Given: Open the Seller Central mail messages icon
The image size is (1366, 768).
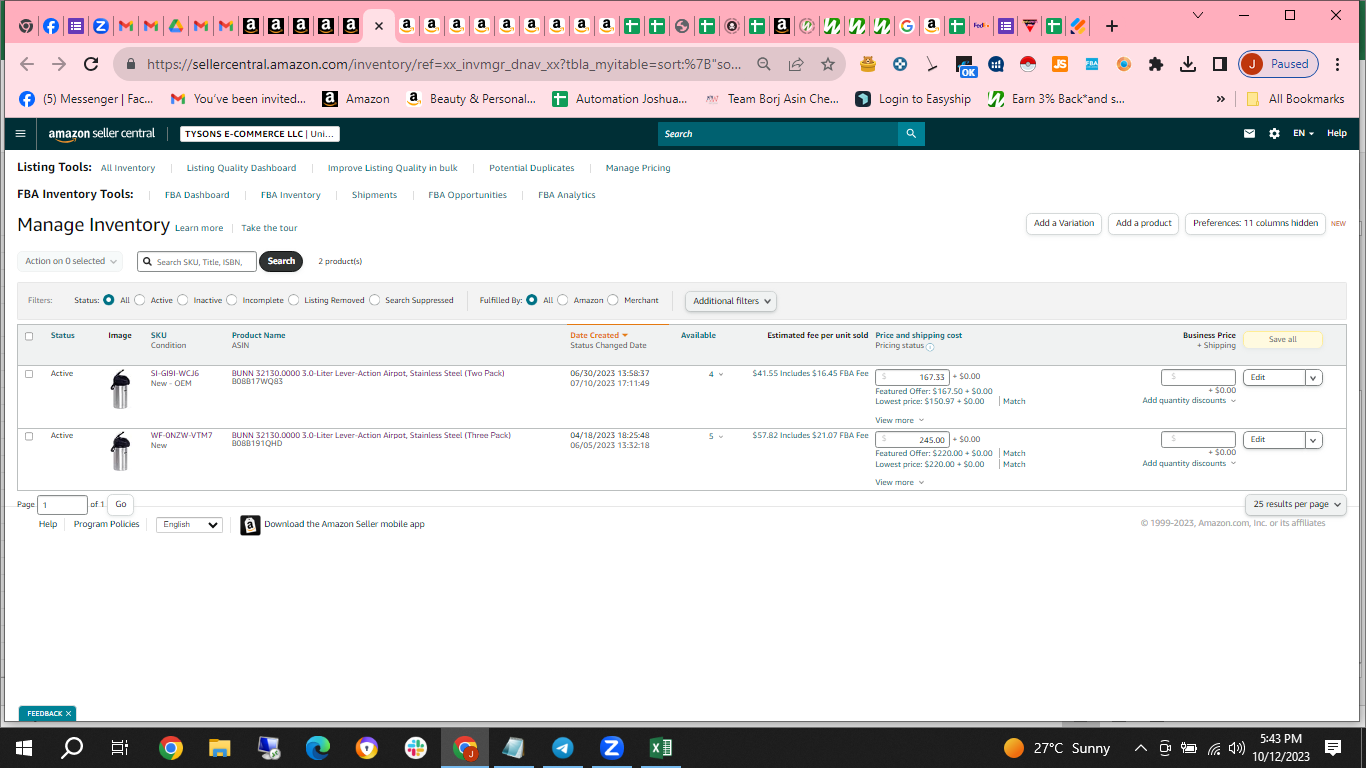Looking at the screenshot, I should (x=1249, y=133).
